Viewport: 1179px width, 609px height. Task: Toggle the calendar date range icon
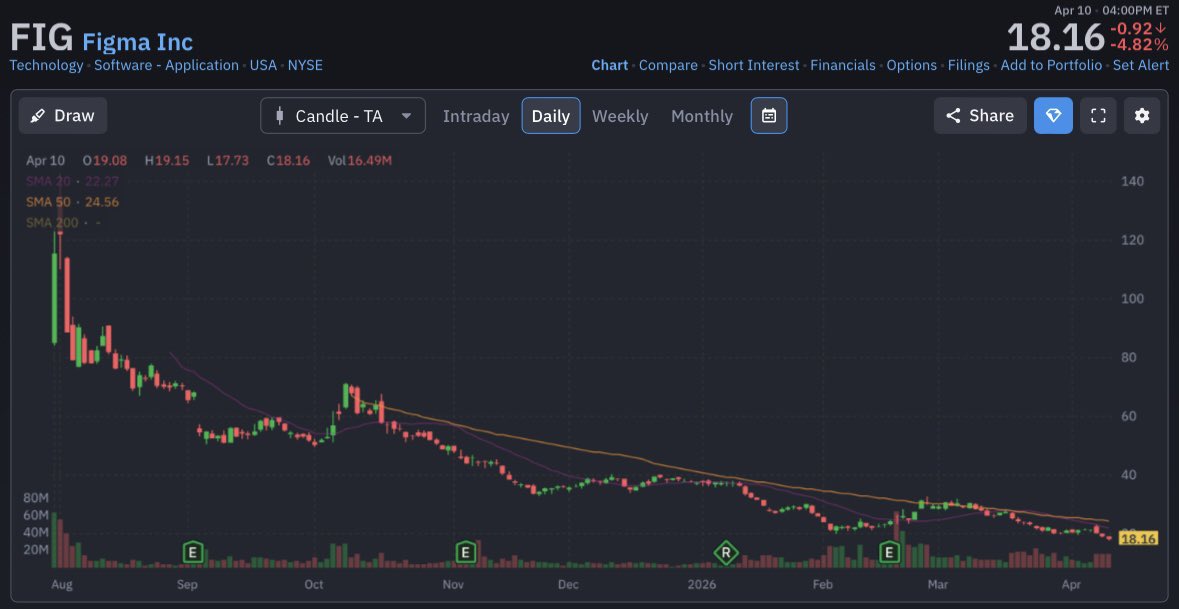click(768, 116)
